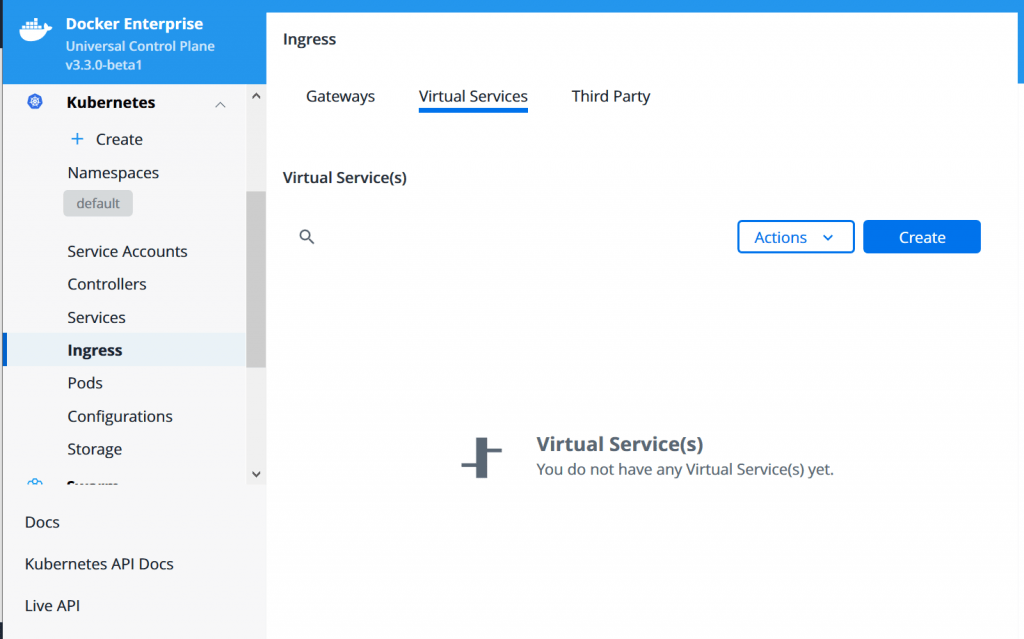
Task: Open Services in the sidebar
Action: click(96, 317)
